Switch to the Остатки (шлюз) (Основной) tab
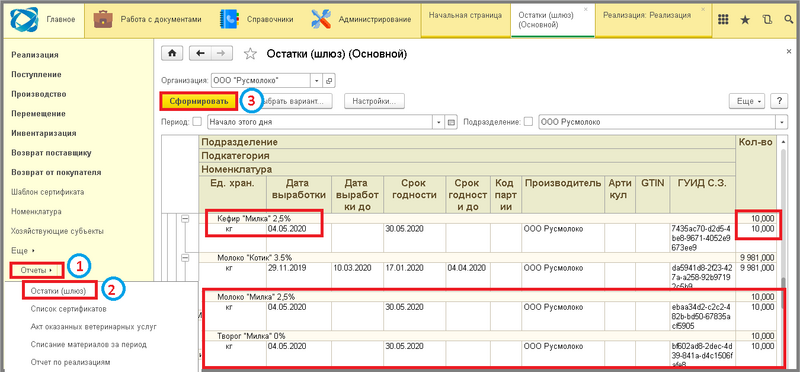800x372 pixels. 553,19
